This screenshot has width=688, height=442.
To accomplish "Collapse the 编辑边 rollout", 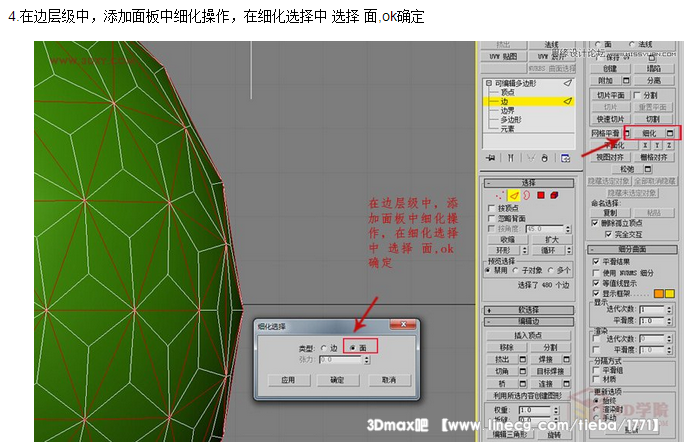I will (529, 321).
